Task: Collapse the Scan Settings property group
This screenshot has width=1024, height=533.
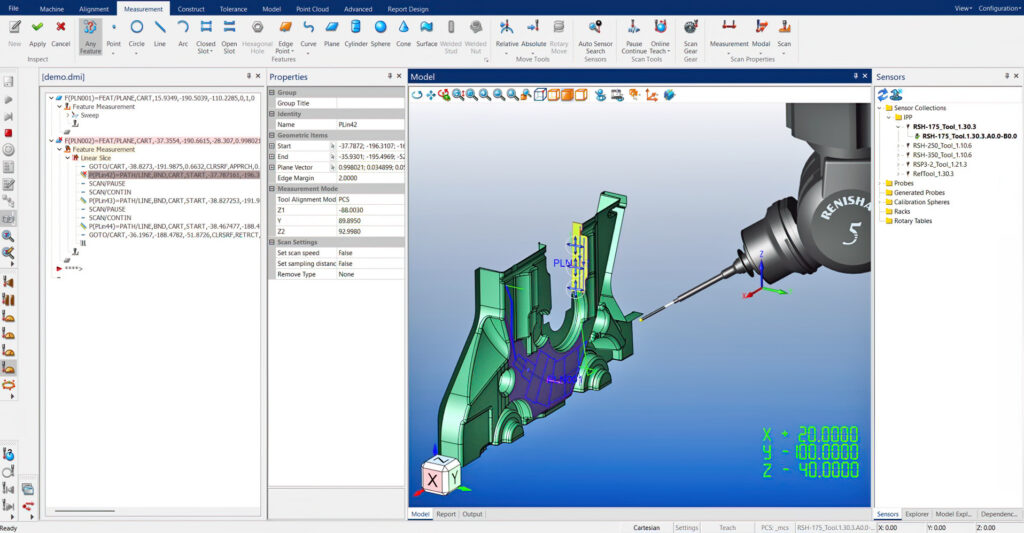Action: pyautogui.click(x=272, y=242)
